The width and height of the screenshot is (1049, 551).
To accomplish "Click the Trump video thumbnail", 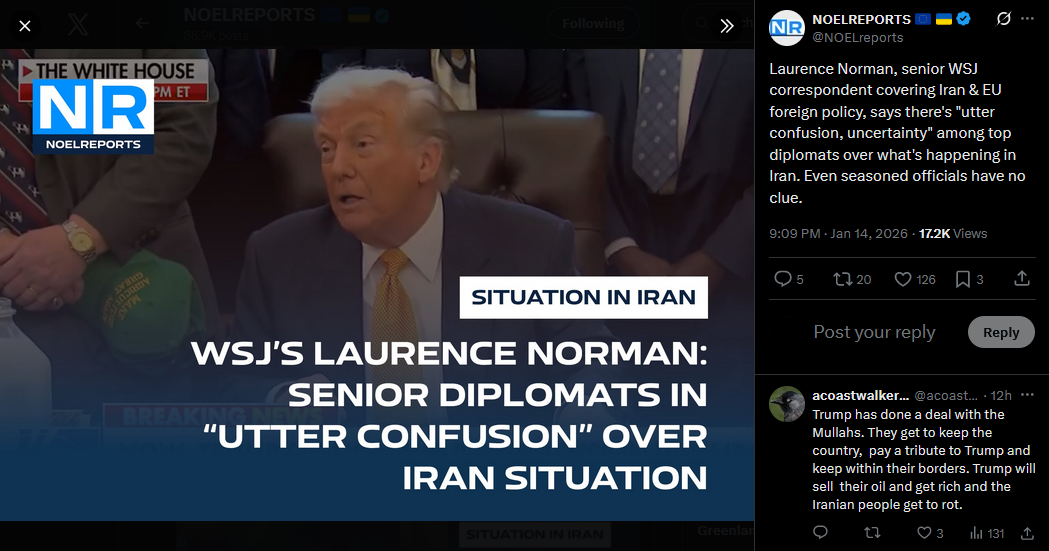I will pos(377,285).
